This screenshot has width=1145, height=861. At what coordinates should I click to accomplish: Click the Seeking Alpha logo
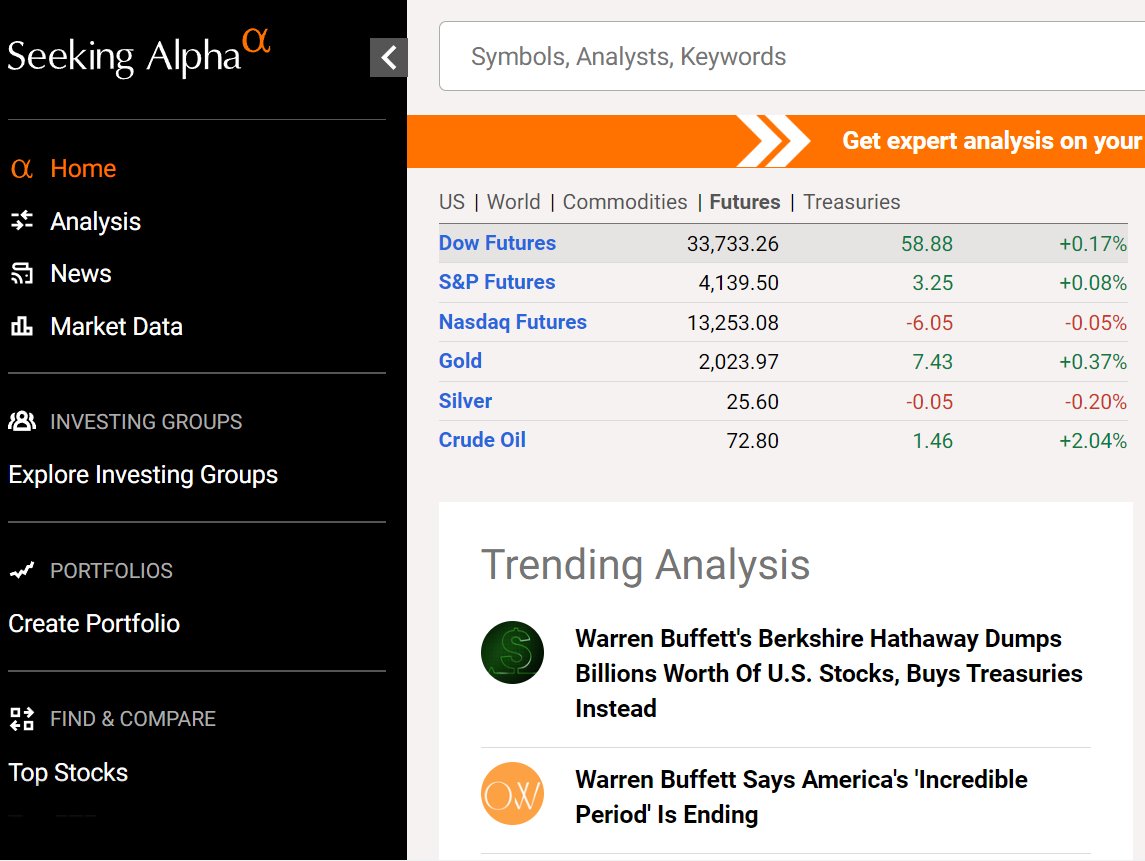point(139,53)
